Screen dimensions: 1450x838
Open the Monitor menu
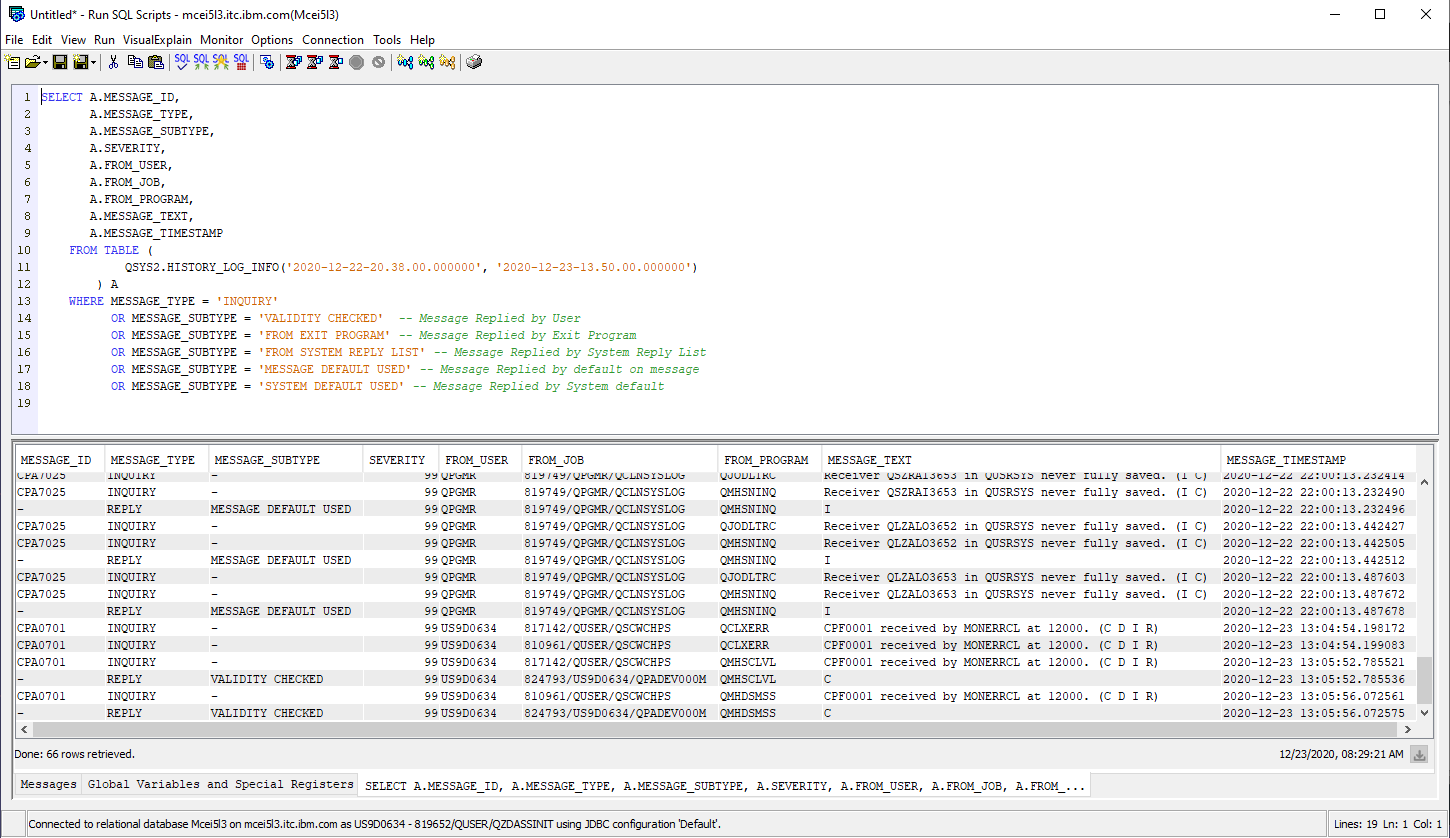tap(221, 40)
